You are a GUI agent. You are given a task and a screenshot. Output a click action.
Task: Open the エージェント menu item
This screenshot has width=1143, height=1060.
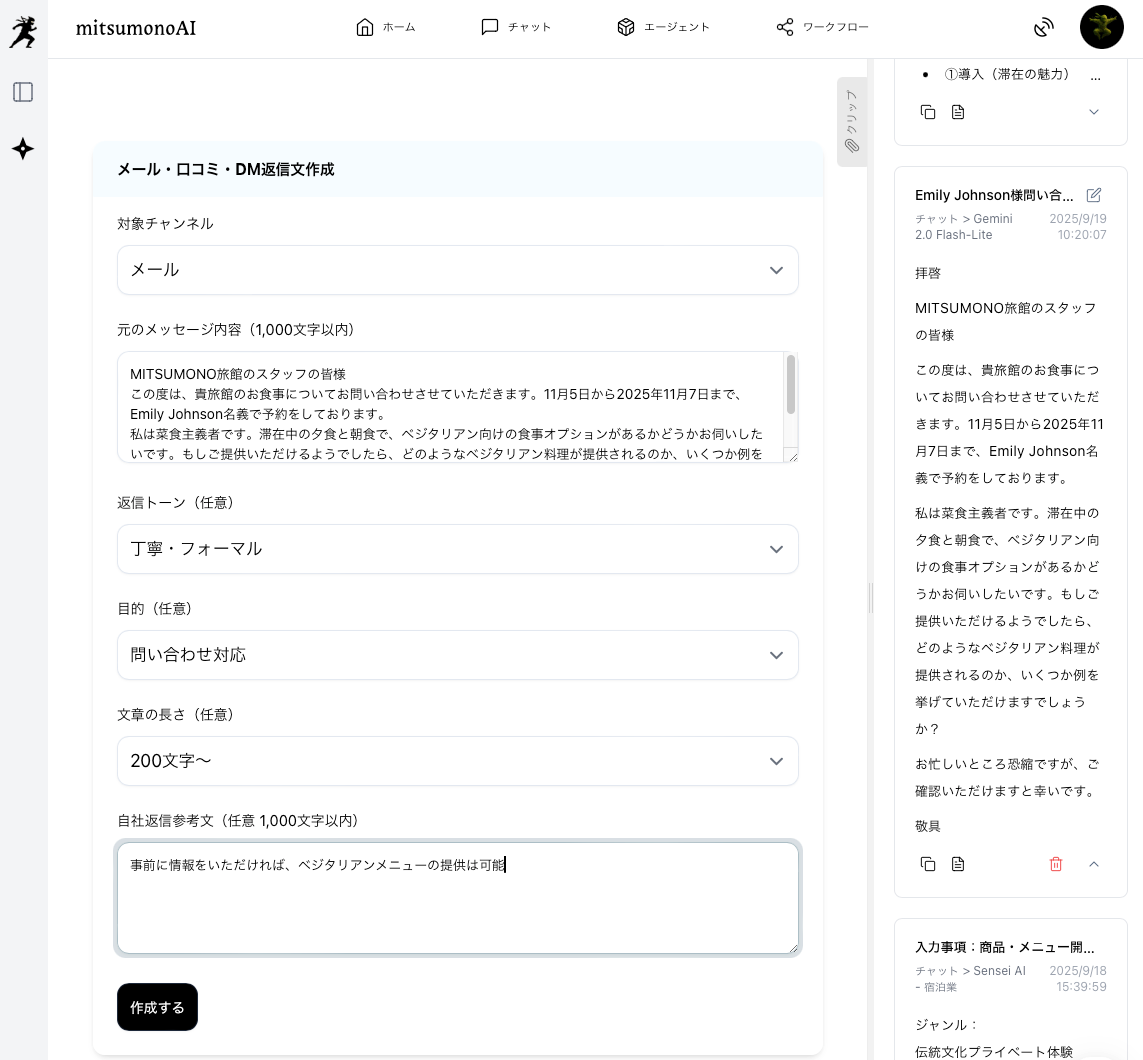pos(663,27)
